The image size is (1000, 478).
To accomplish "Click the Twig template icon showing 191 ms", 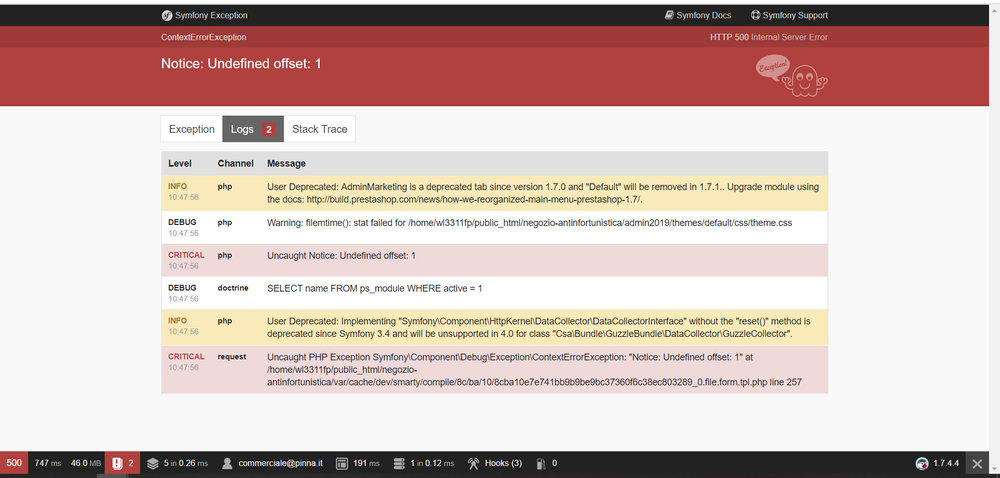I will point(342,463).
